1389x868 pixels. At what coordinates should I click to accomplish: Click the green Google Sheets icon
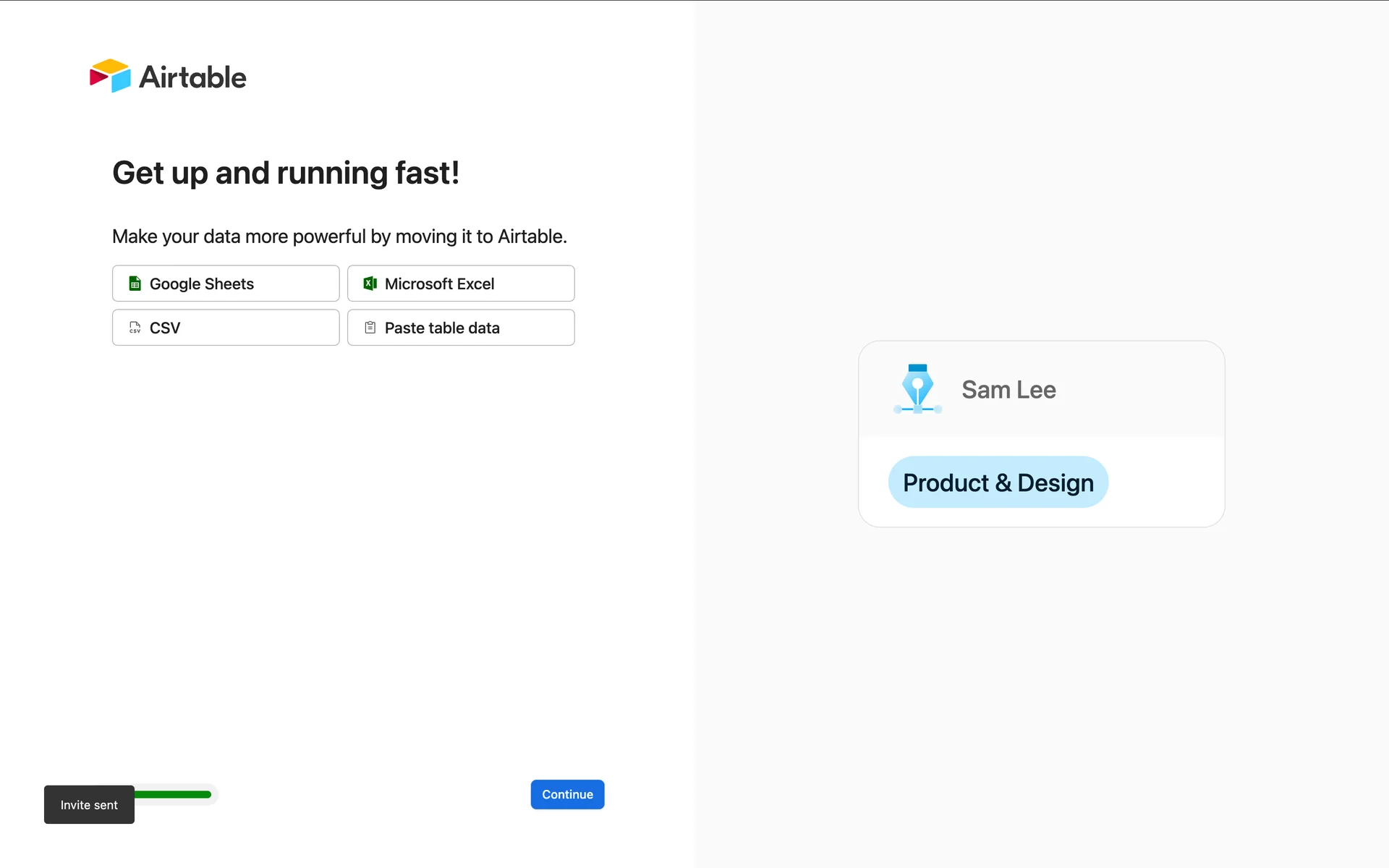pyautogui.click(x=135, y=284)
